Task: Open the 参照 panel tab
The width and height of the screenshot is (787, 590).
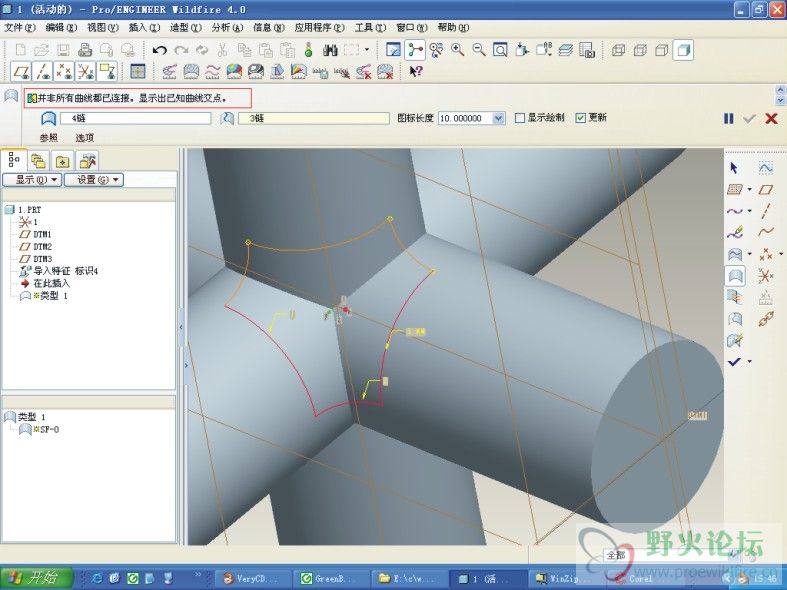Action: [x=49, y=137]
